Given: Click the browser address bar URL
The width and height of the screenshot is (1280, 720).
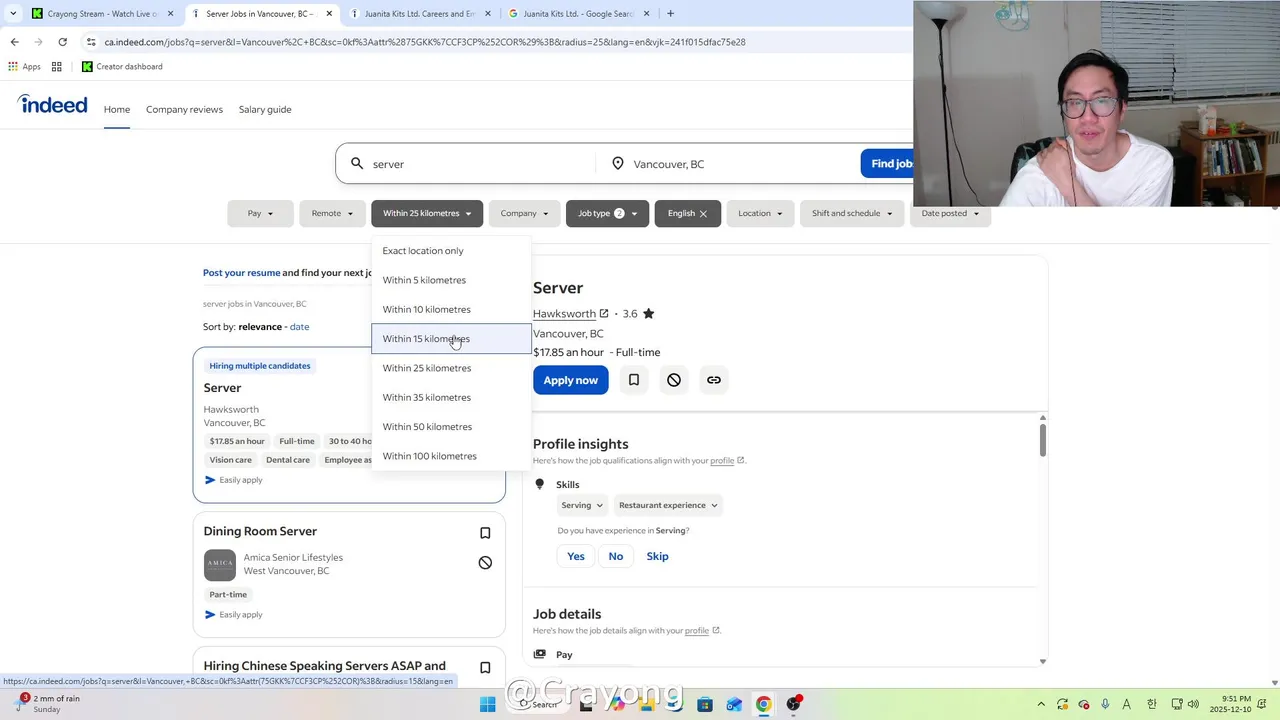Looking at the screenshot, I should [x=424, y=42].
